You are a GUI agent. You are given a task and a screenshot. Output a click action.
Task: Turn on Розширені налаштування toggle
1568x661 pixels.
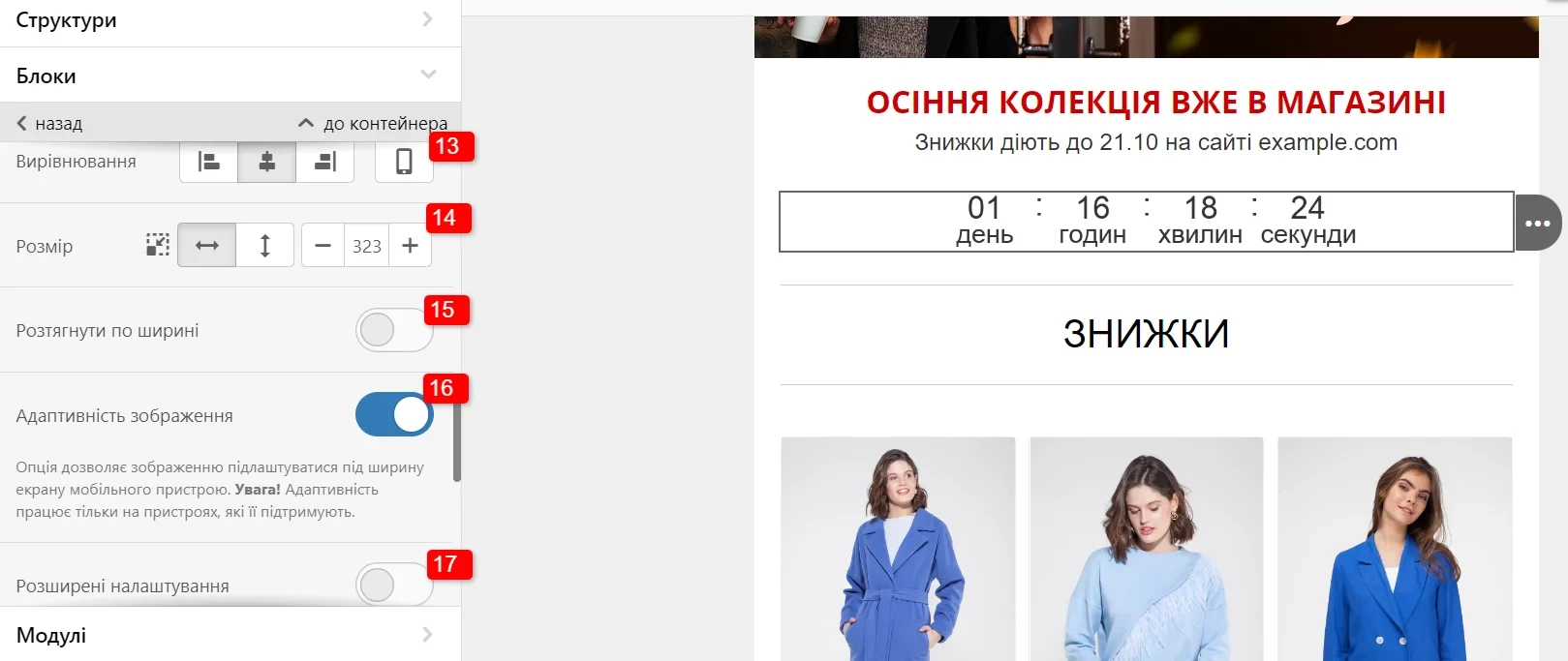click(x=394, y=585)
